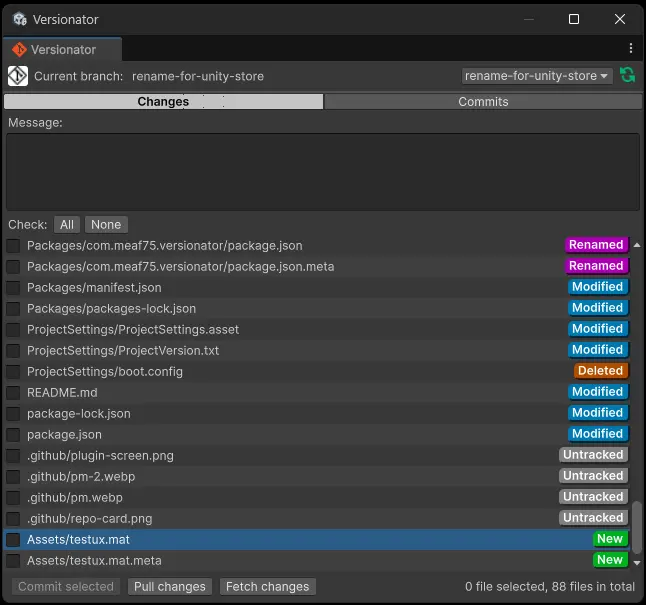Open the rename-for-unity-store branch dropdown
The image size is (646, 605).
click(538, 76)
